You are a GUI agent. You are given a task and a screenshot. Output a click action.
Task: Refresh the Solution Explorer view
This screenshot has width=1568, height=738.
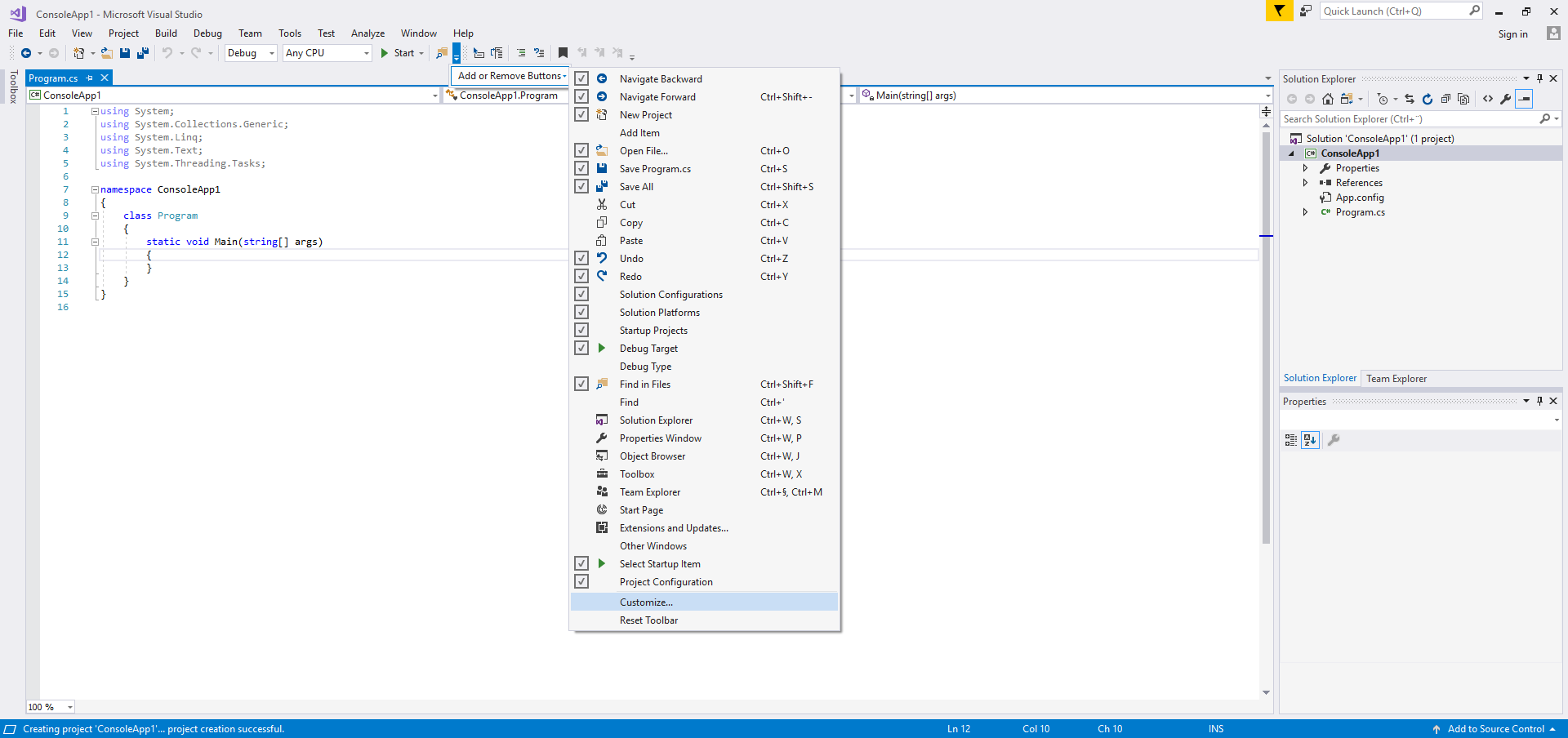coord(1428,99)
